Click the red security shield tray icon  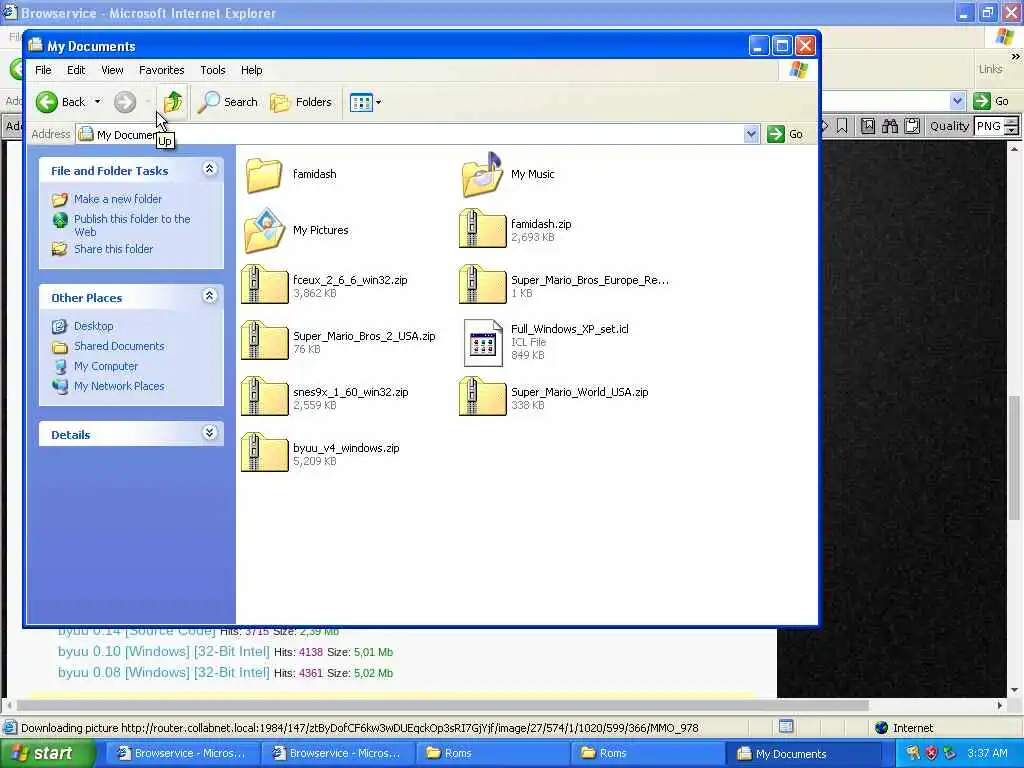931,753
